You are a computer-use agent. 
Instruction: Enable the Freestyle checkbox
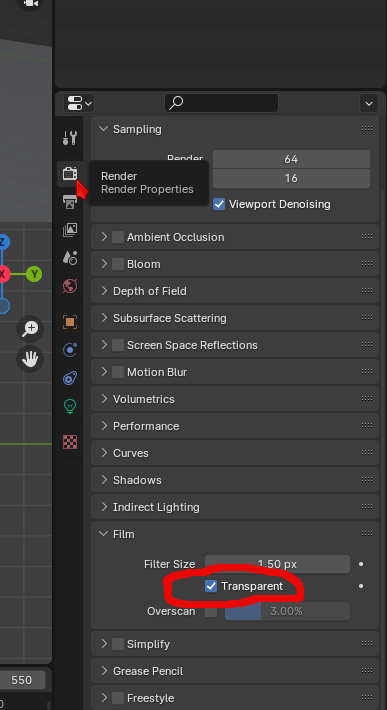[x=118, y=698]
